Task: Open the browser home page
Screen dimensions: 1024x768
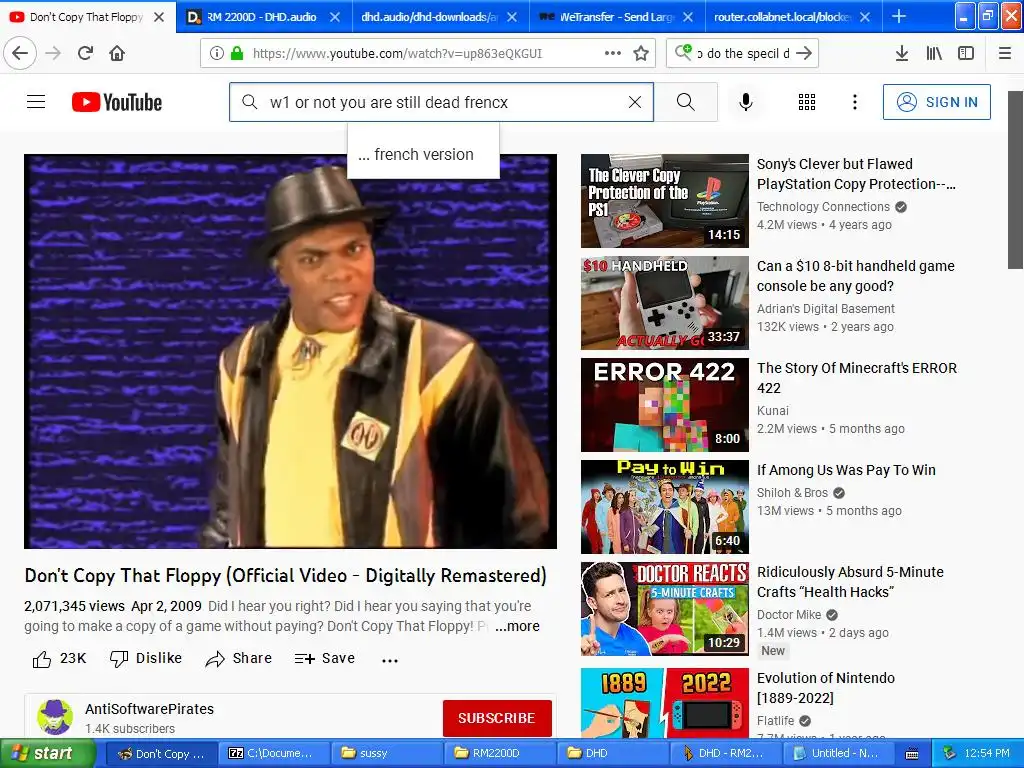Action: [x=117, y=53]
